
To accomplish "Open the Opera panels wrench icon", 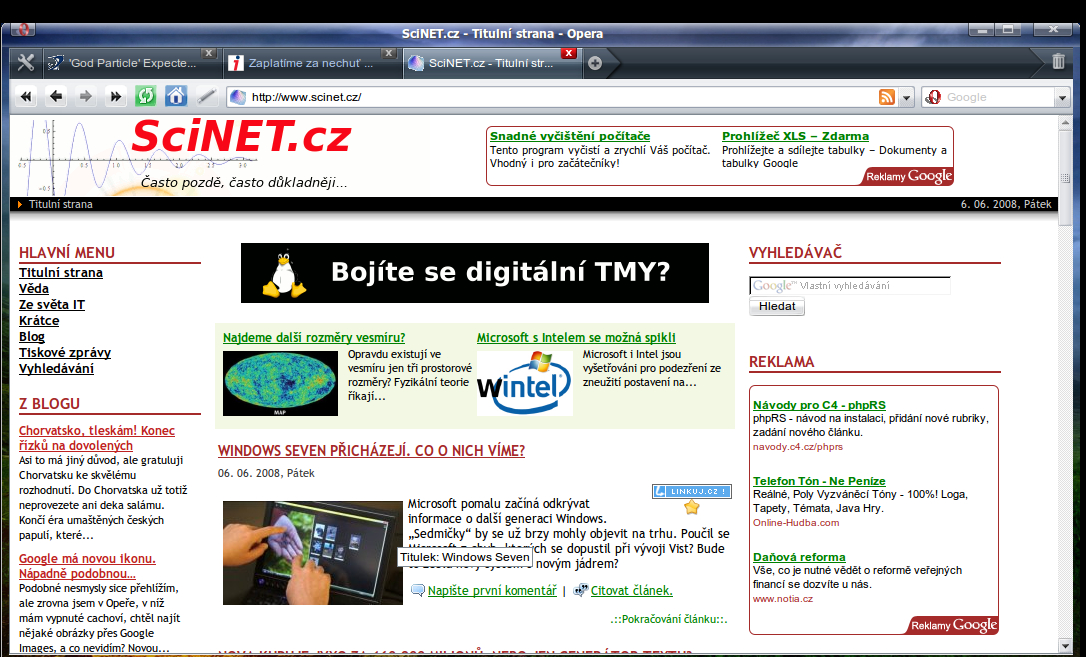I will [26, 63].
